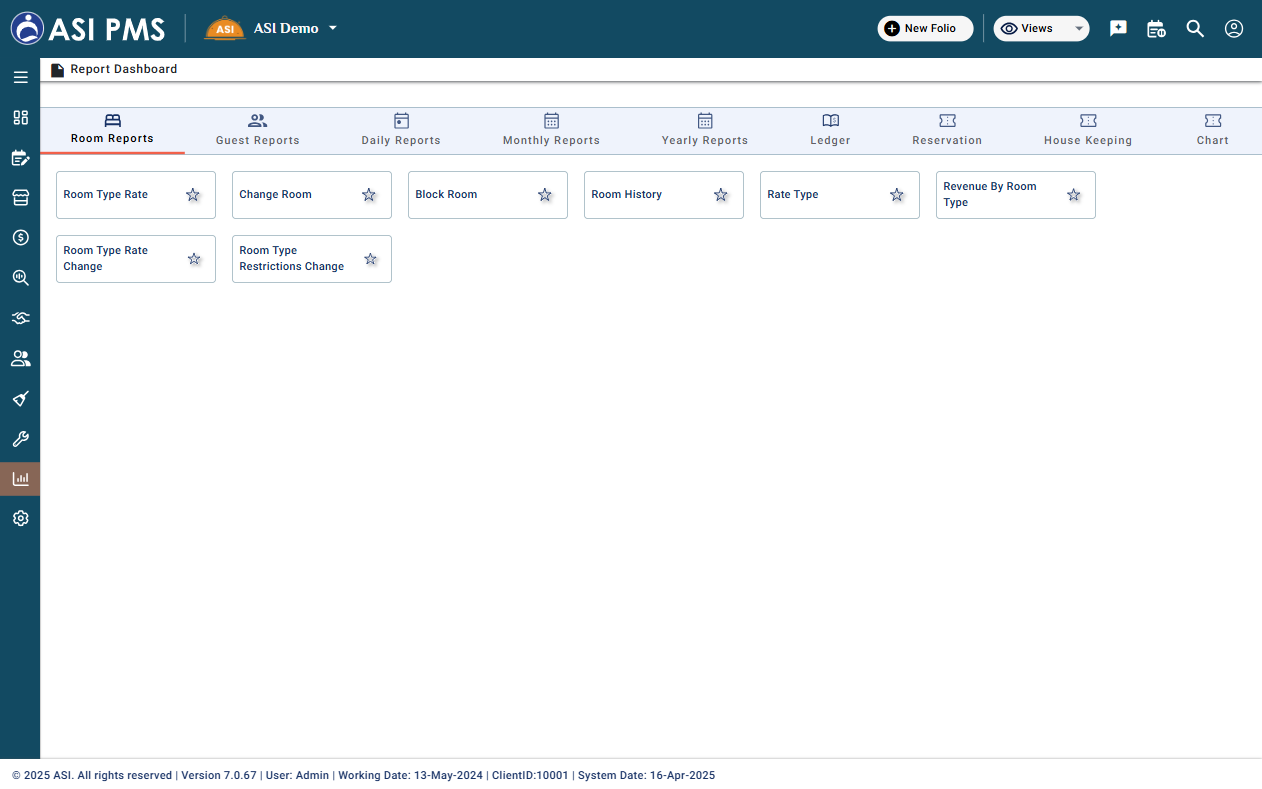Star the Change Room report
Image resolution: width=1262 pixels, height=789 pixels.
coord(369,195)
